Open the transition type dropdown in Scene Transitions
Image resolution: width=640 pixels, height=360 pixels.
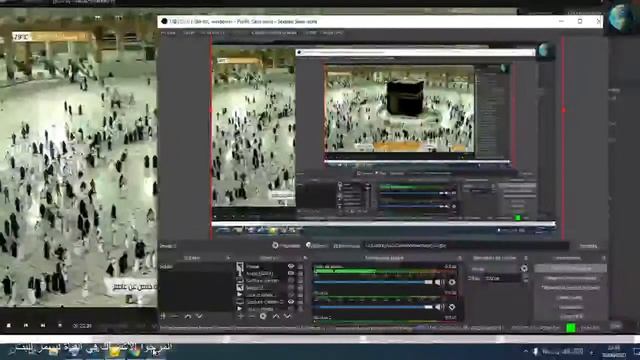494,269
